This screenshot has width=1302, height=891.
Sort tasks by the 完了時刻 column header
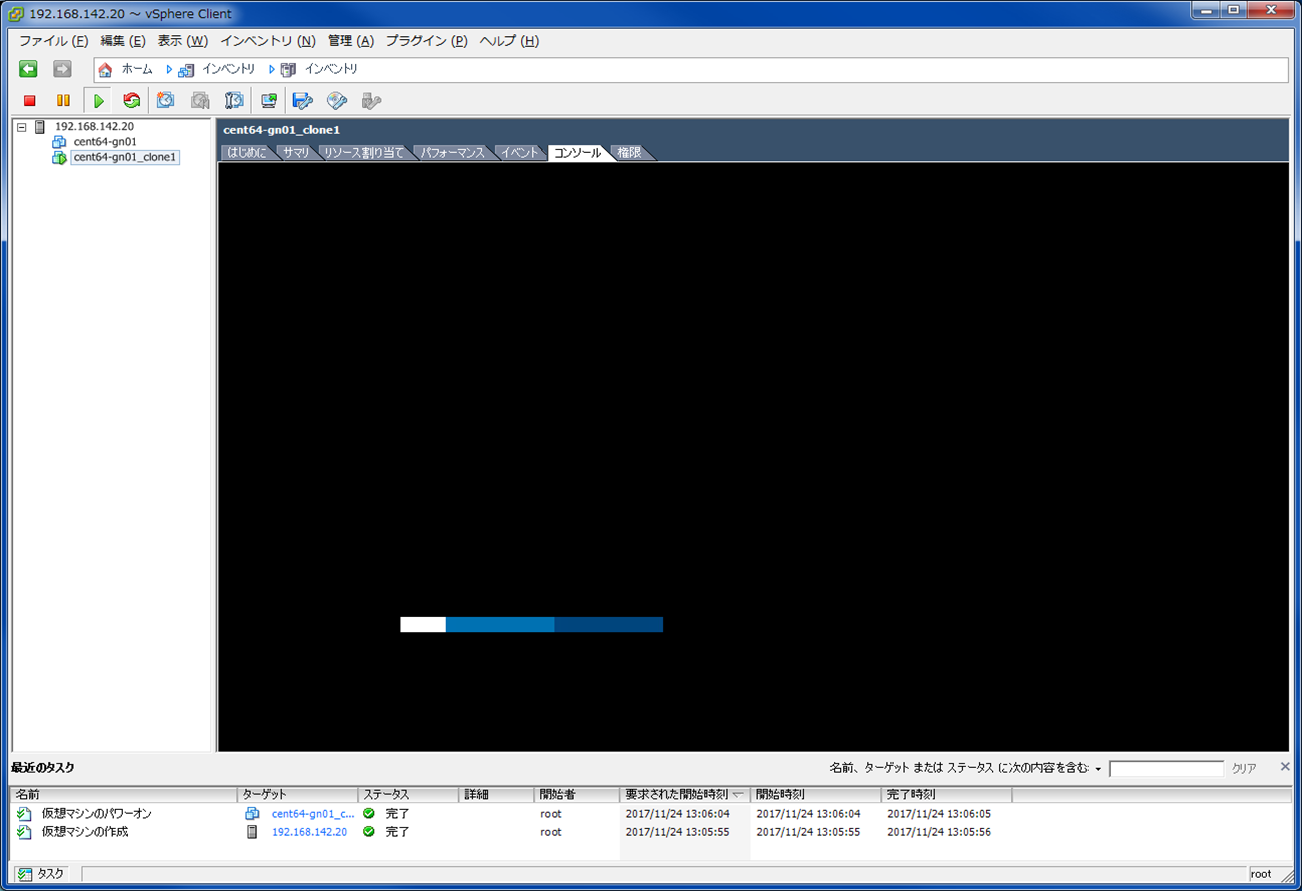click(946, 795)
